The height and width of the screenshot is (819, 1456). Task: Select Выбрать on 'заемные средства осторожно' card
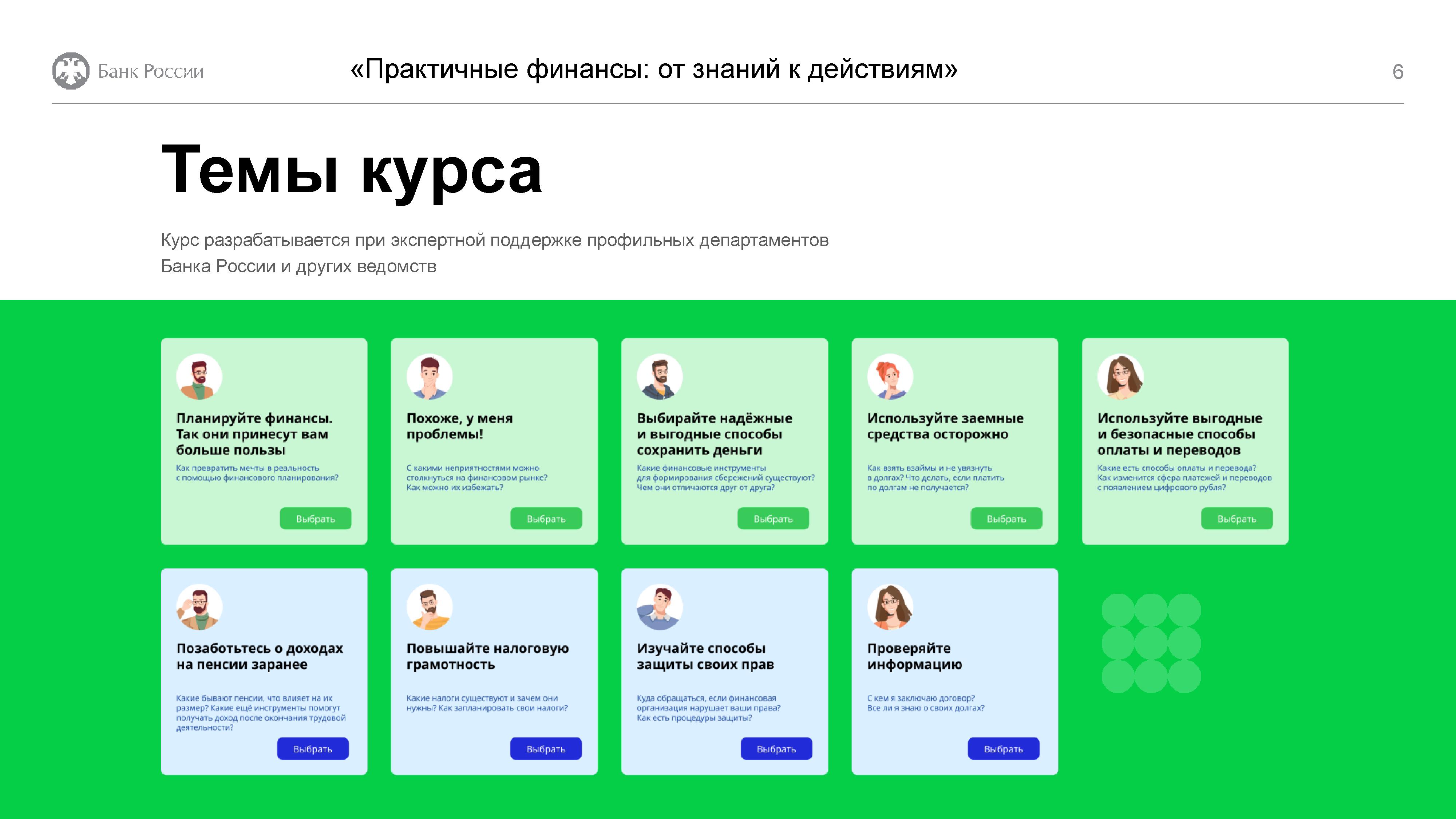[x=1006, y=518]
